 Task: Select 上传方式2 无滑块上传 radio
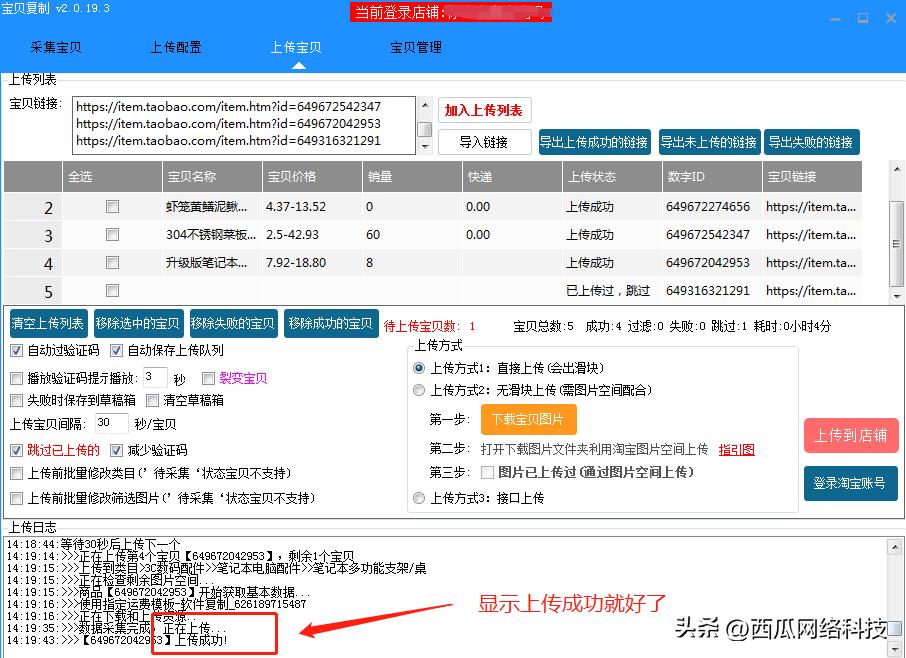419,391
